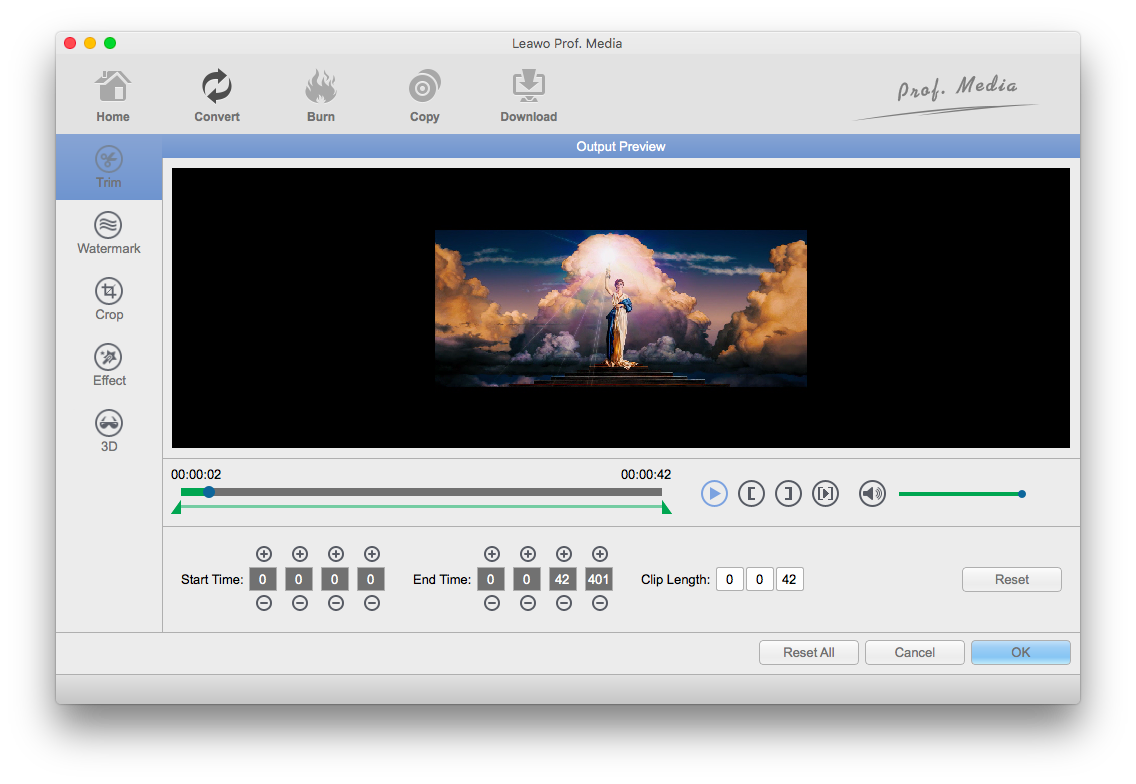Play the trimmed clip segment
Viewport: 1136px width, 784px height.
click(825, 493)
